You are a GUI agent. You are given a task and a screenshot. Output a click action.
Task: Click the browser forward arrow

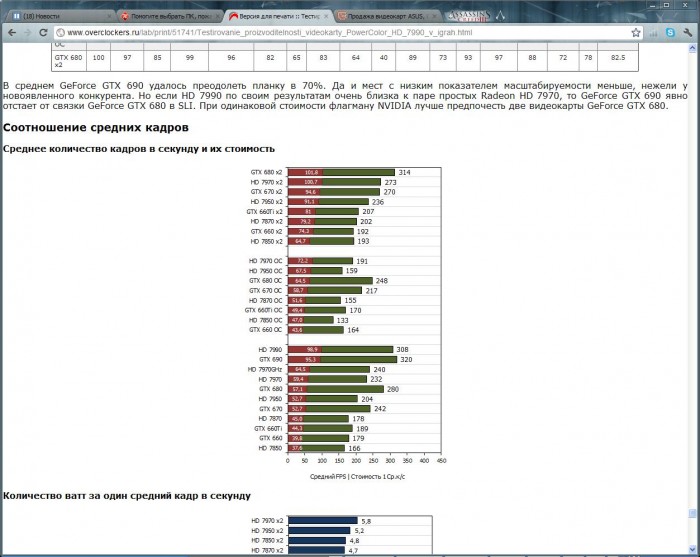(27, 33)
